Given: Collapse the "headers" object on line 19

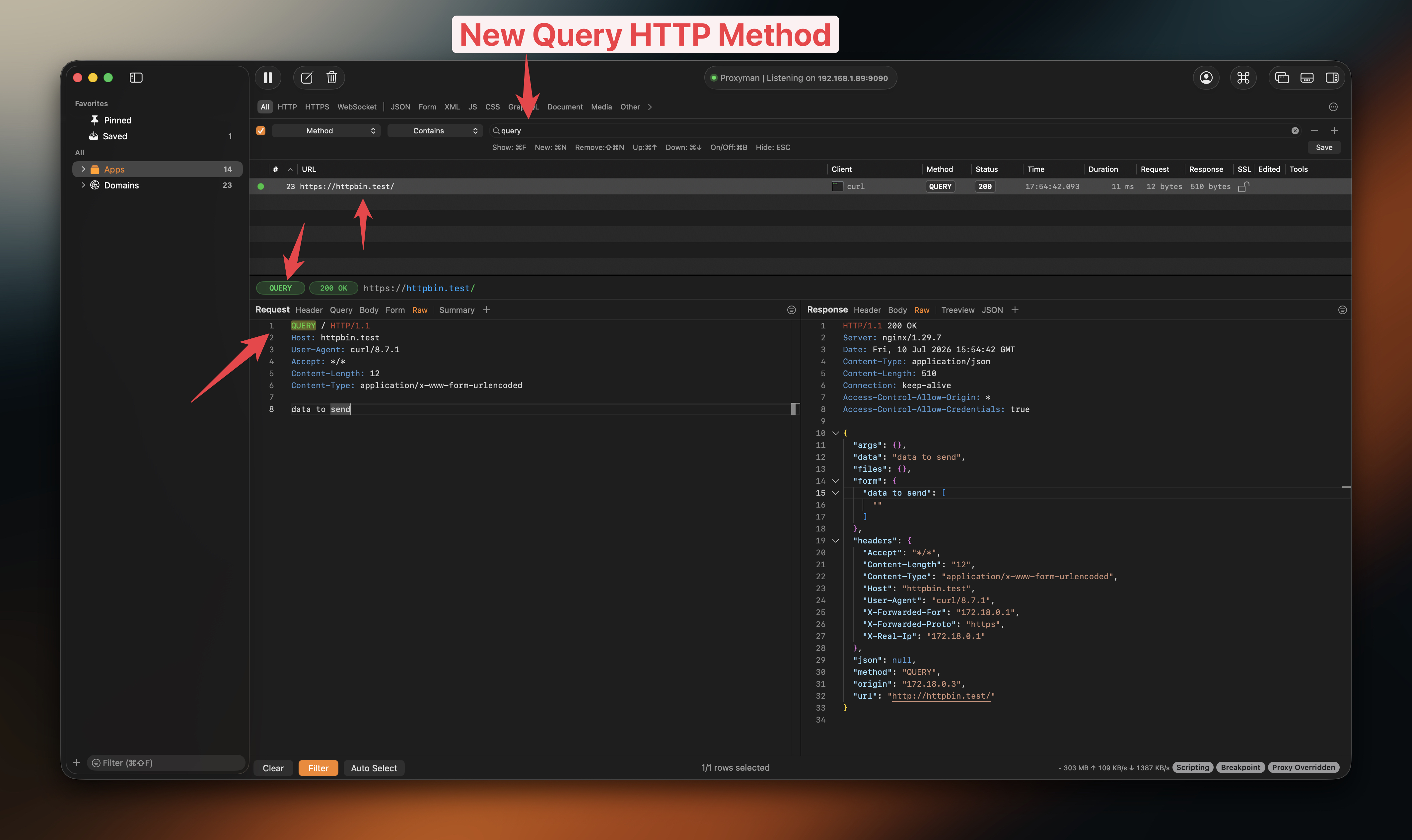Looking at the screenshot, I should [x=835, y=540].
